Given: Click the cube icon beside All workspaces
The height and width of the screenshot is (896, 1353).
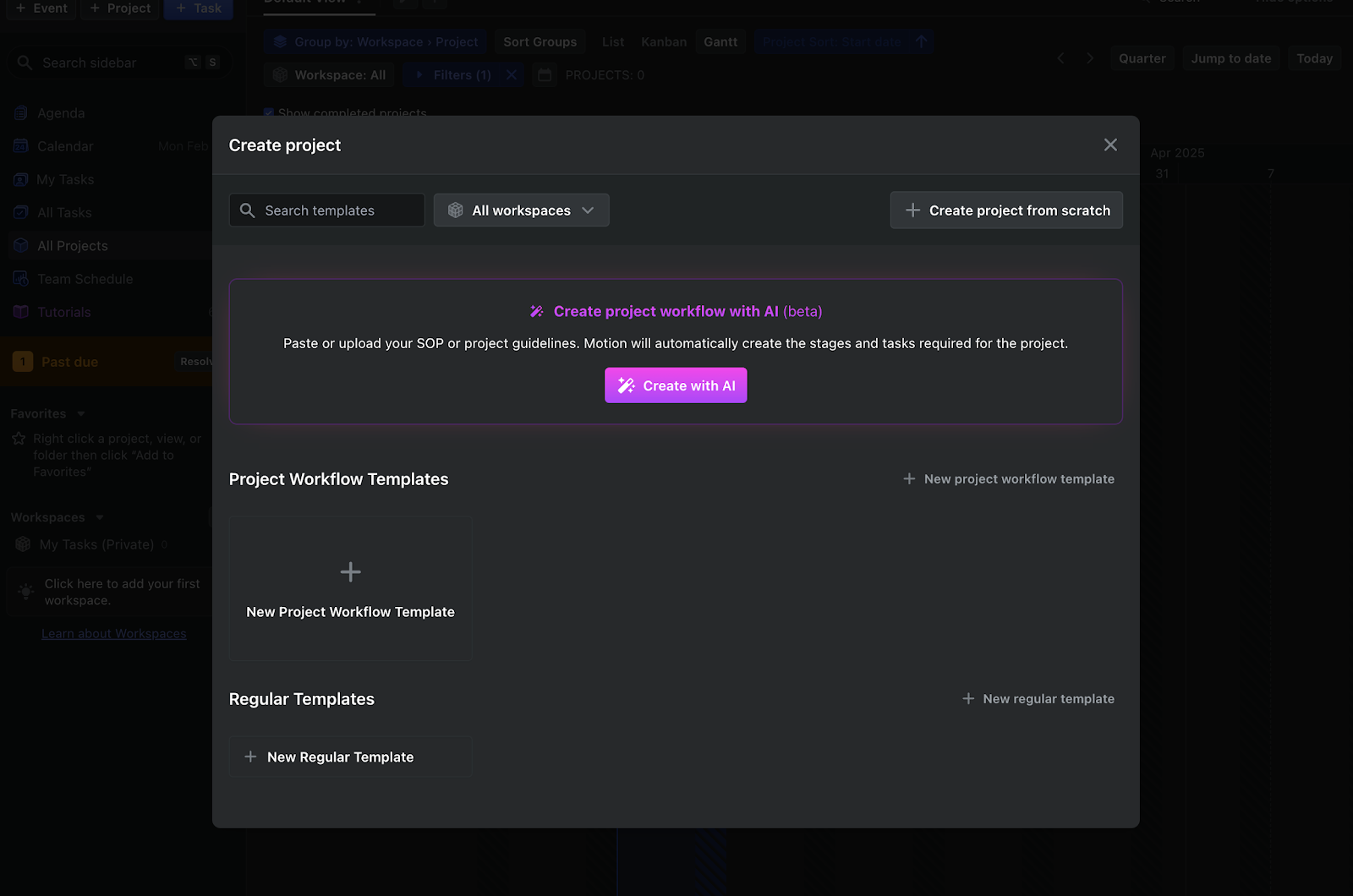Looking at the screenshot, I should 456,210.
